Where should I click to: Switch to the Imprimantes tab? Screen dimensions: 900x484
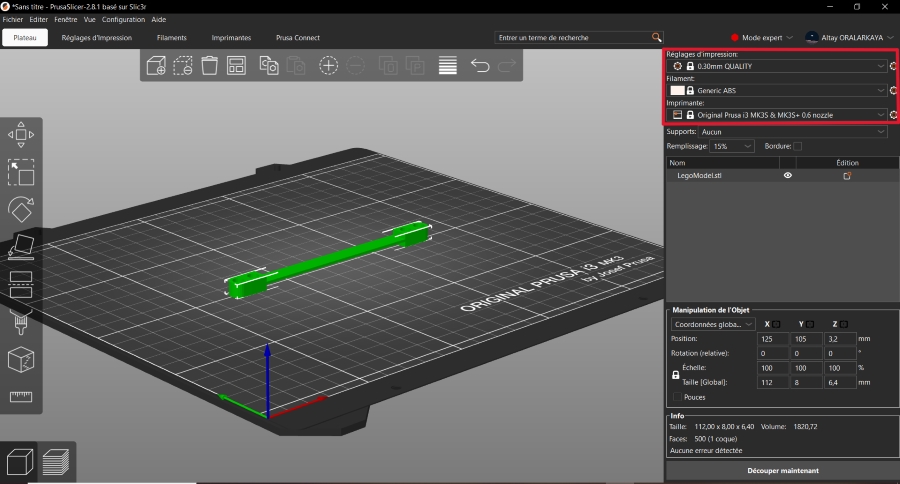pos(231,37)
